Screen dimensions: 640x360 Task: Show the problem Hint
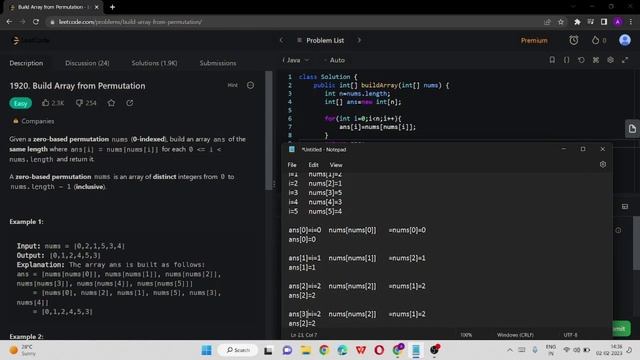[x=233, y=85]
